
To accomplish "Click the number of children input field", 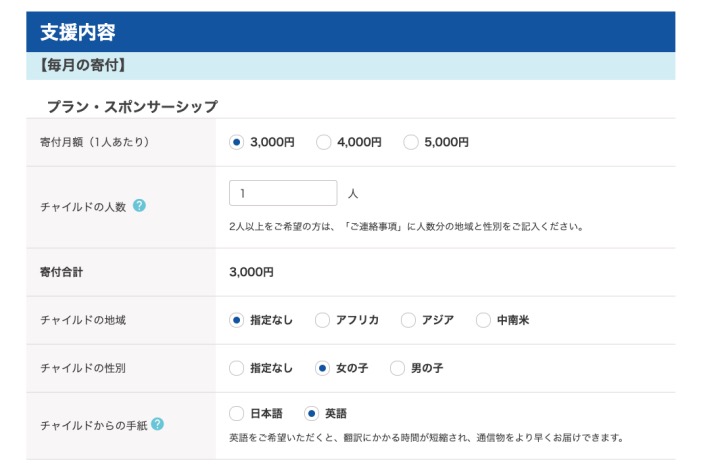I will point(283,193).
